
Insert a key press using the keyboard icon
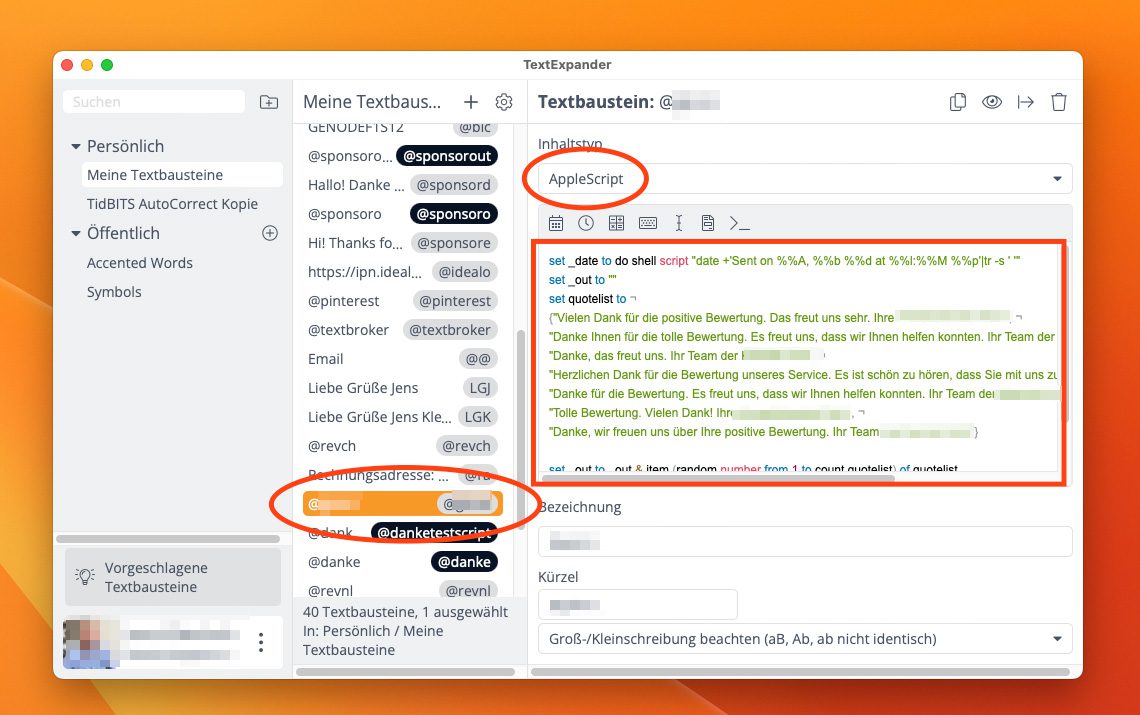click(x=648, y=223)
